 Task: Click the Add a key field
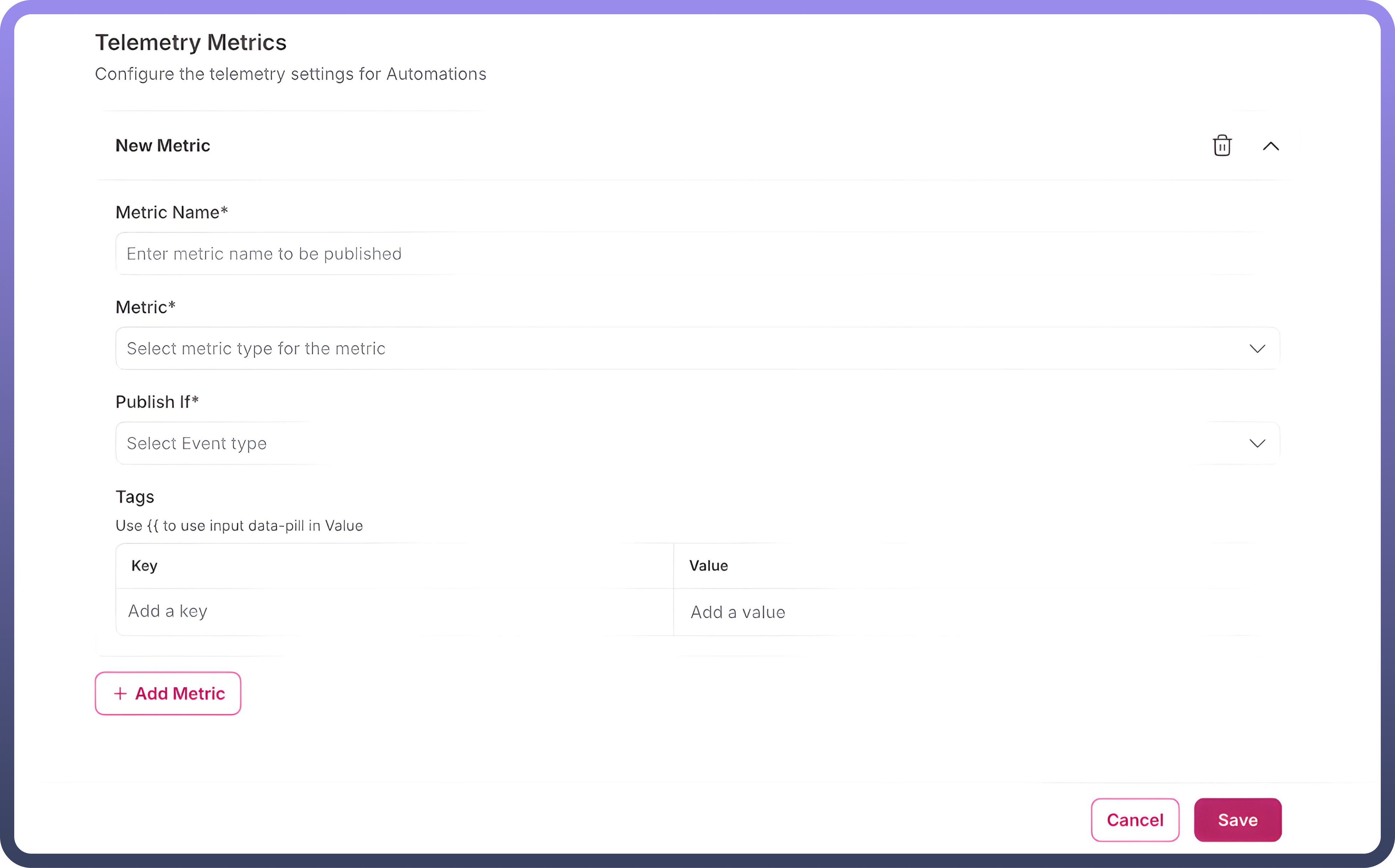click(x=394, y=611)
